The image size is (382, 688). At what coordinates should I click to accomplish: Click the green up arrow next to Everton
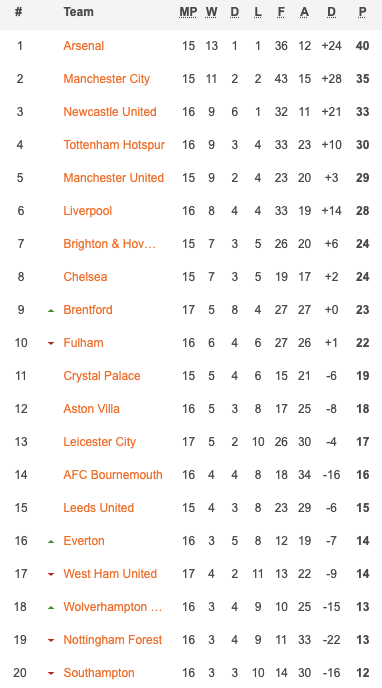[51, 542]
